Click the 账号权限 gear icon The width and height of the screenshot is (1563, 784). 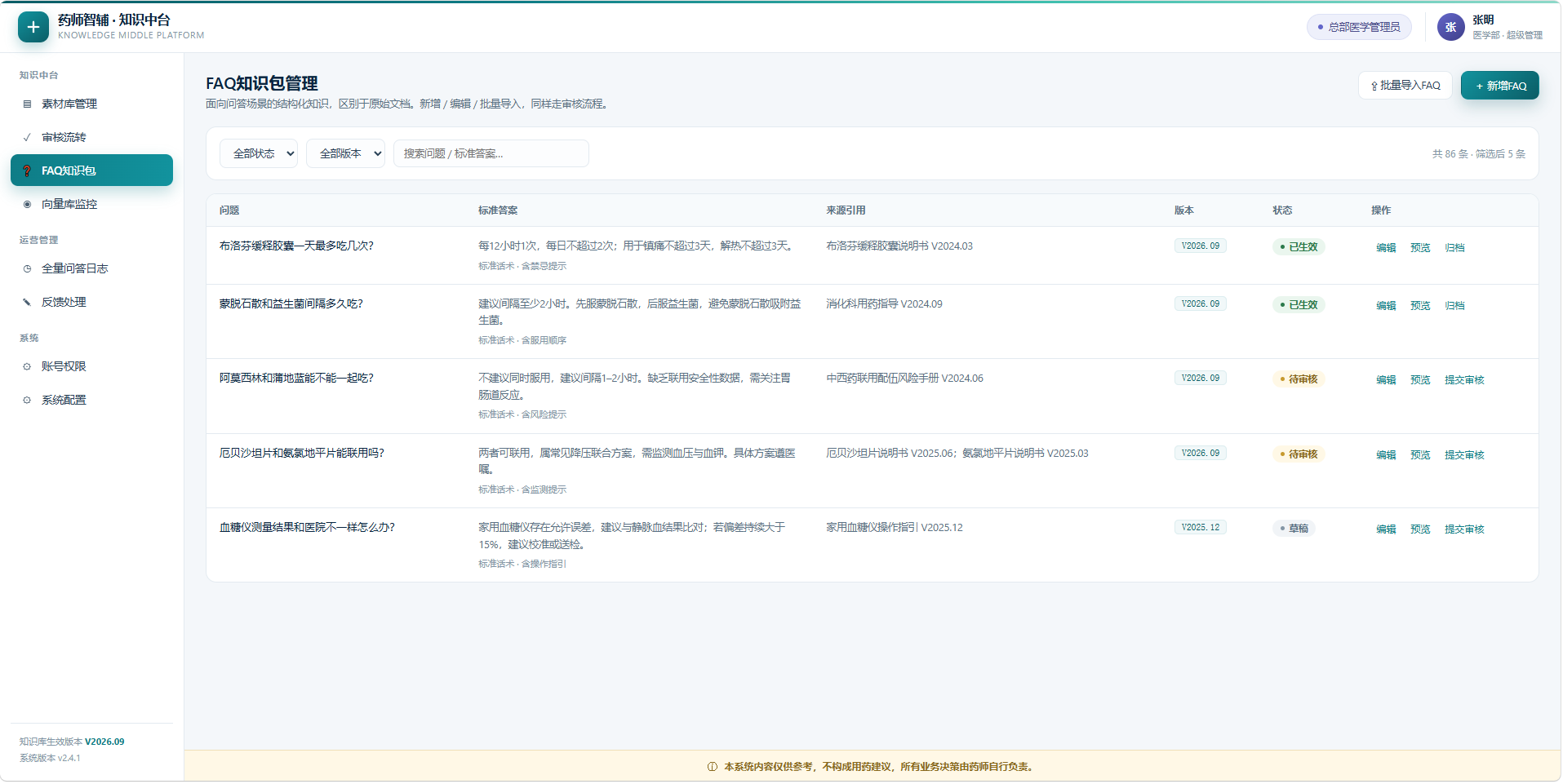point(27,367)
